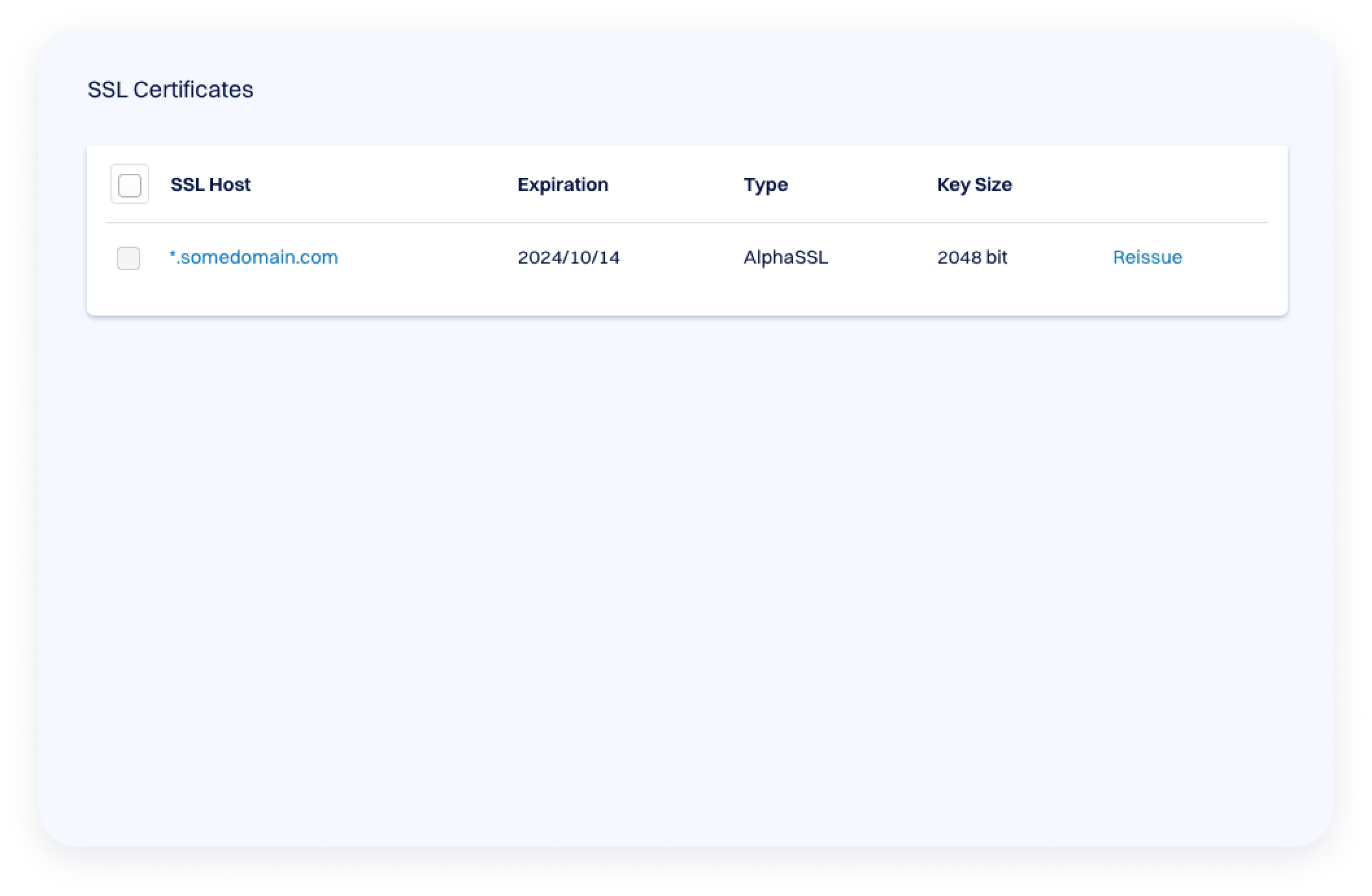Screen dimensions: 1372x896
Task: Click blank header cell above Reissue
Action: tap(1147, 184)
